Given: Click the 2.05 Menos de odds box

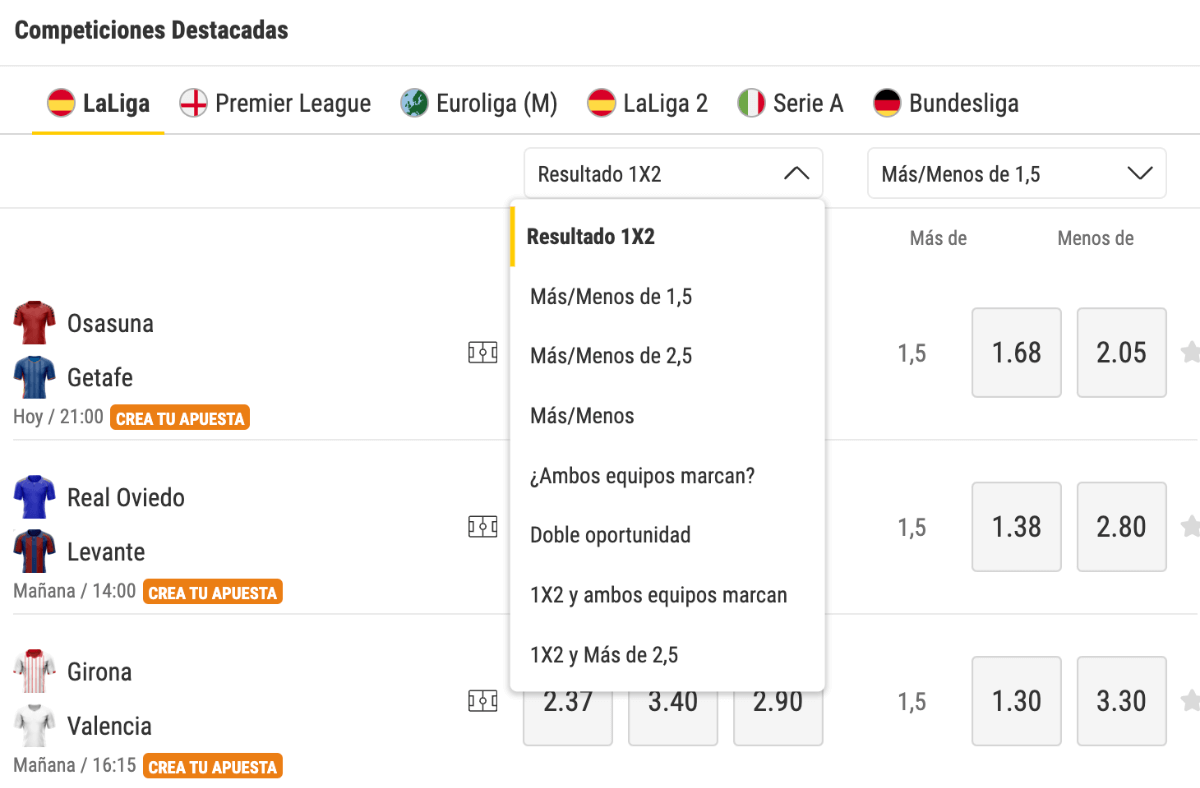Looking at the screenshot, I should (x=1121, y=352).
